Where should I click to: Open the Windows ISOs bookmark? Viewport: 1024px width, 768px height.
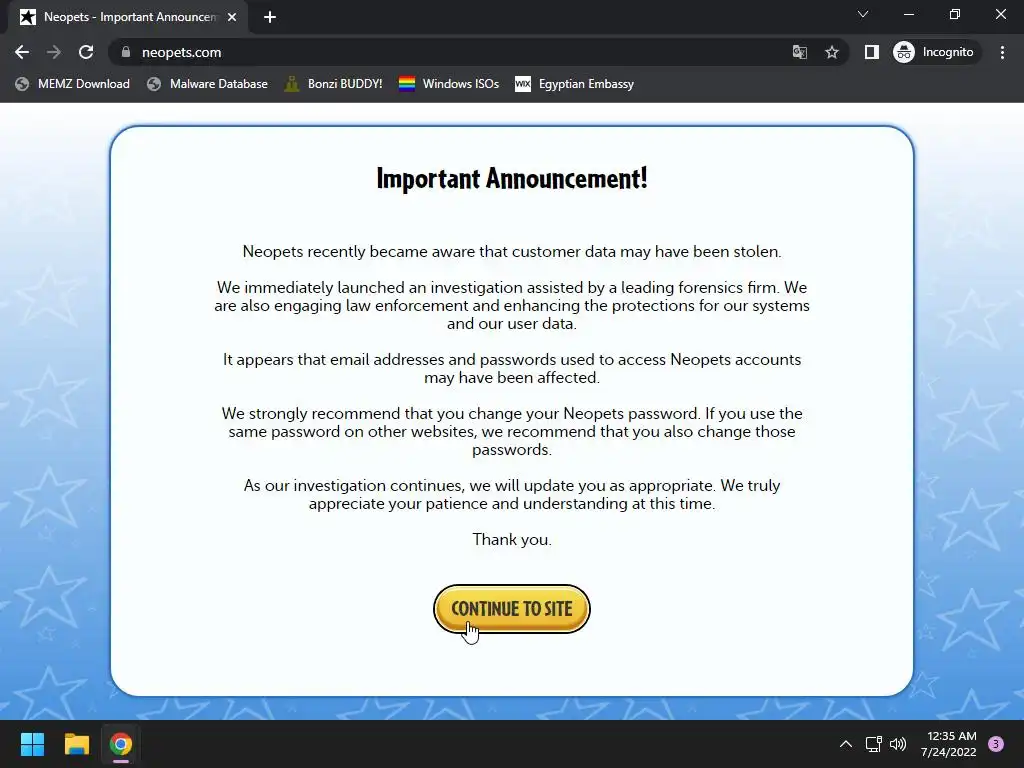tap(449, 84)
